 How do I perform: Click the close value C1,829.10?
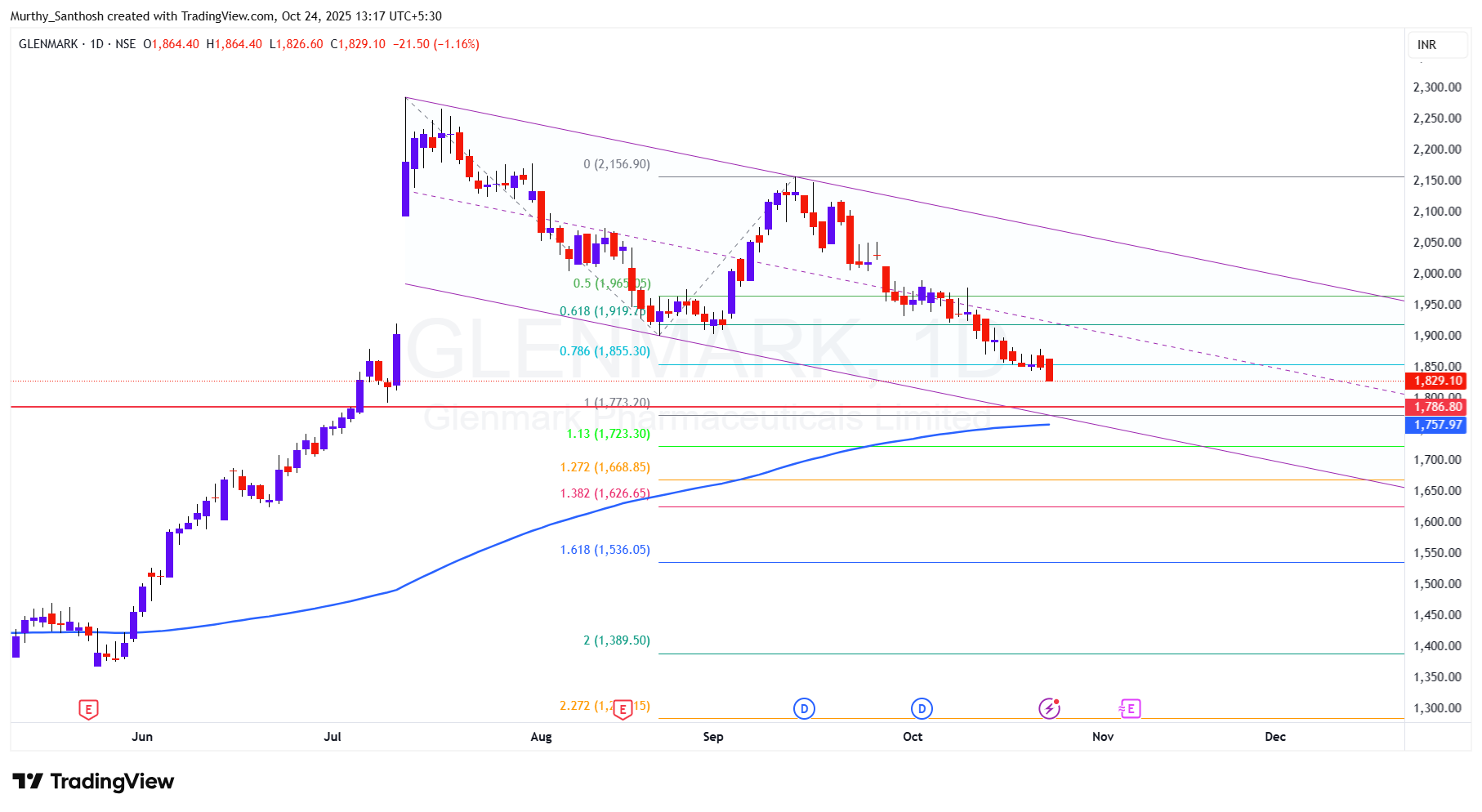click(358, 44)
